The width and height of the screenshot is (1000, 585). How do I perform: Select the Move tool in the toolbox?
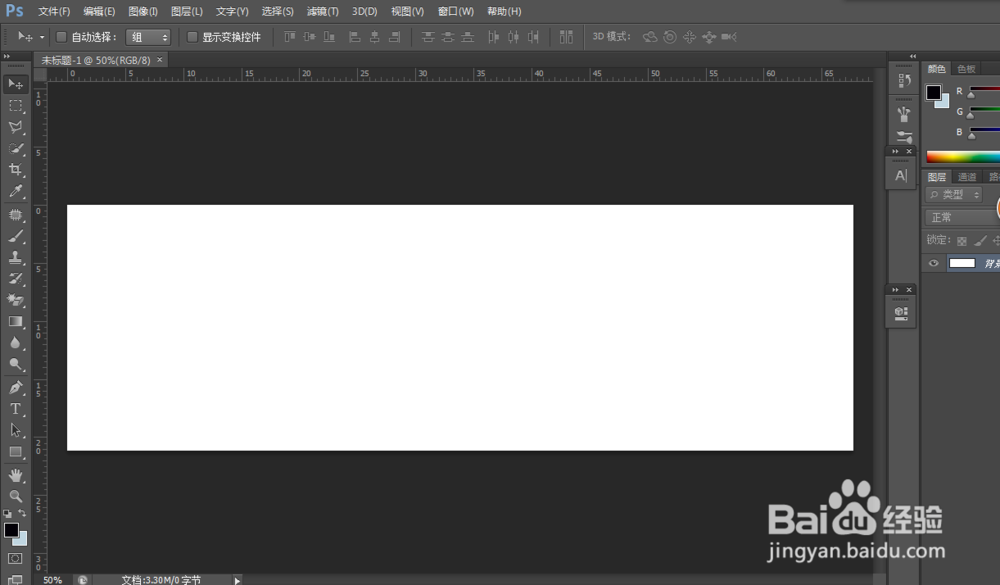(15, 84)
